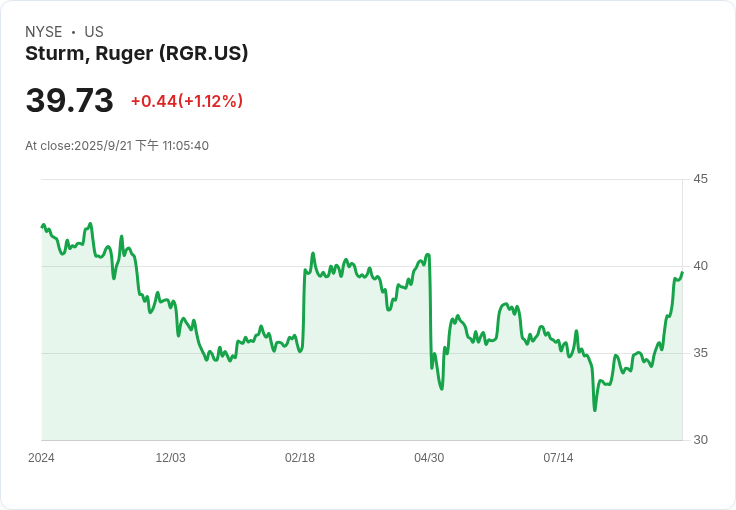Viewport: 736px width, 510px height.
Task: Click the 40 price axis label
Action: 700,266
